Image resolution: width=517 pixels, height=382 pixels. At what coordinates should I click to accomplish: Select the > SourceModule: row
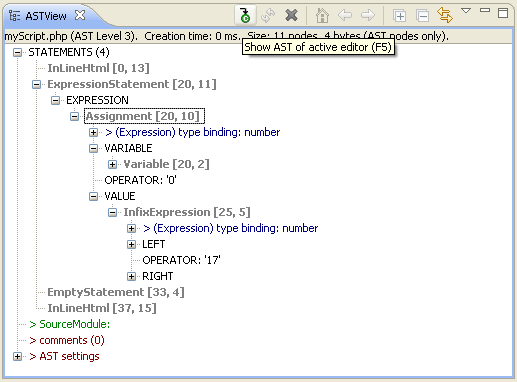pyautogui.click(x=70, y=324)
